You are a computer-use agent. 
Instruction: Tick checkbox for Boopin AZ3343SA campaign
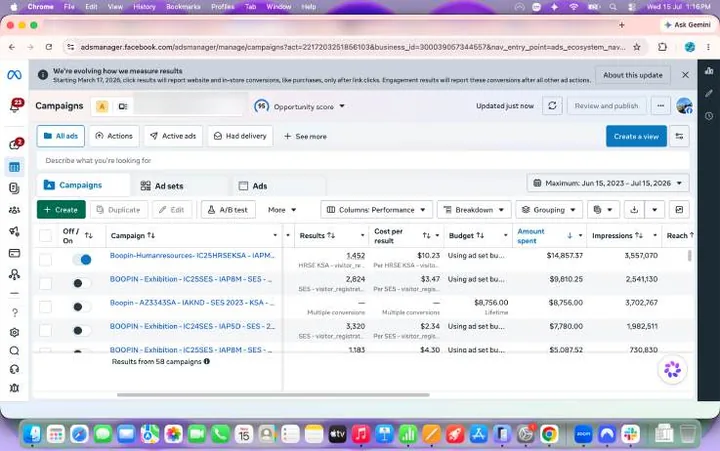pos(45,307)
